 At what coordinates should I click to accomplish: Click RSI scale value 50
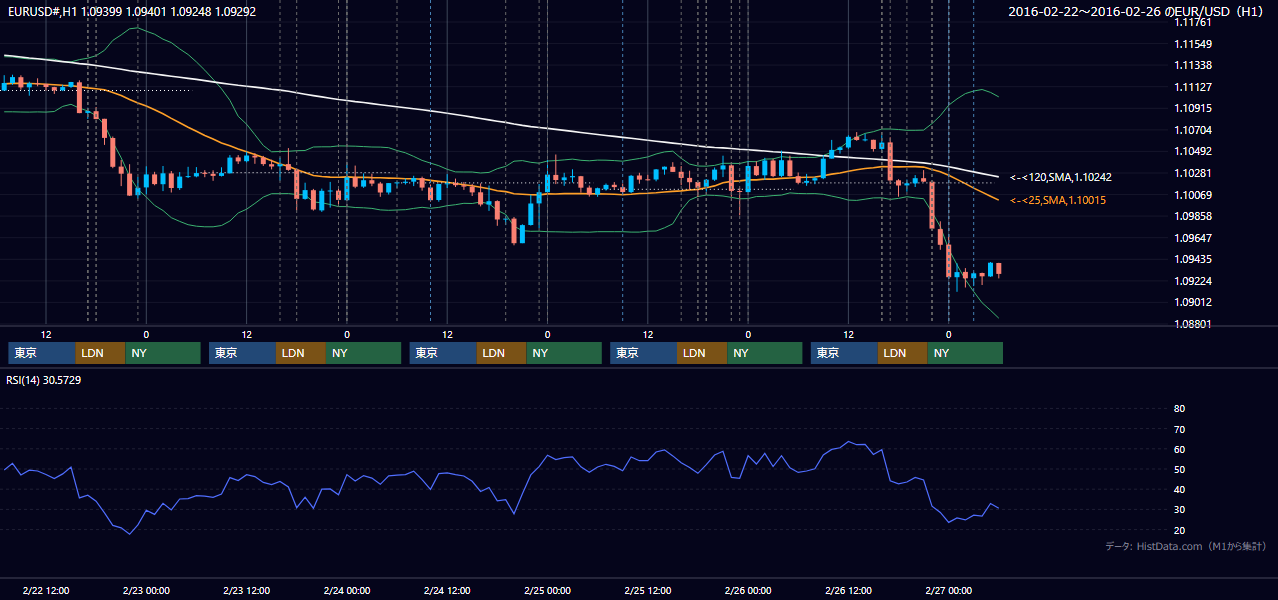[1179, 470]
